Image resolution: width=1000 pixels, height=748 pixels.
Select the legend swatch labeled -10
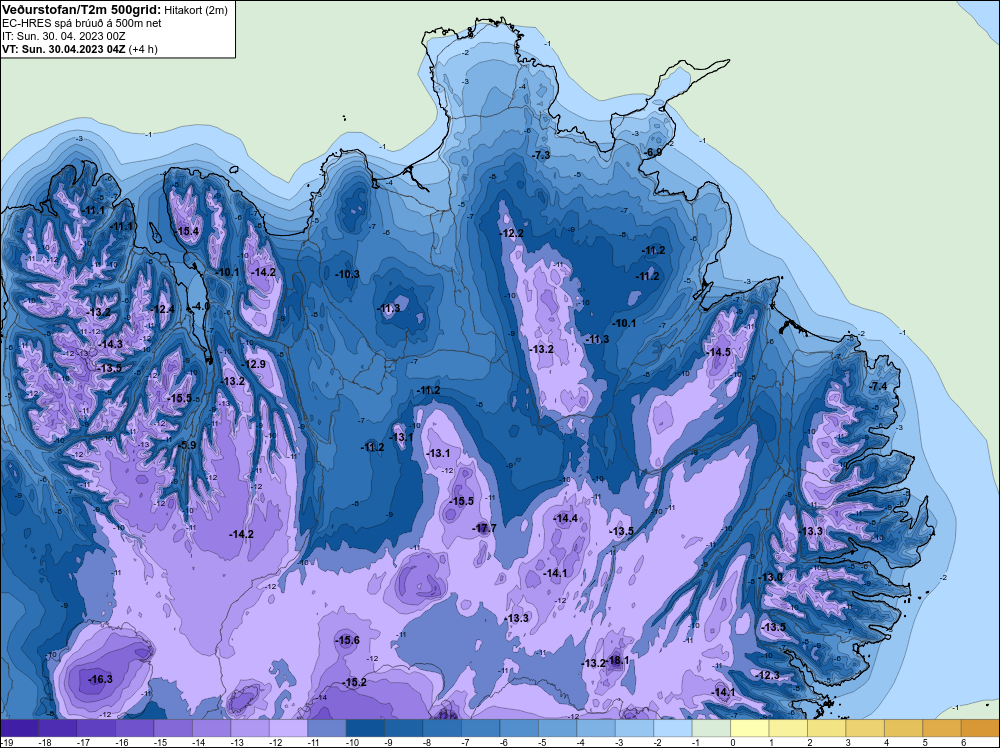[x=365, y=728]
